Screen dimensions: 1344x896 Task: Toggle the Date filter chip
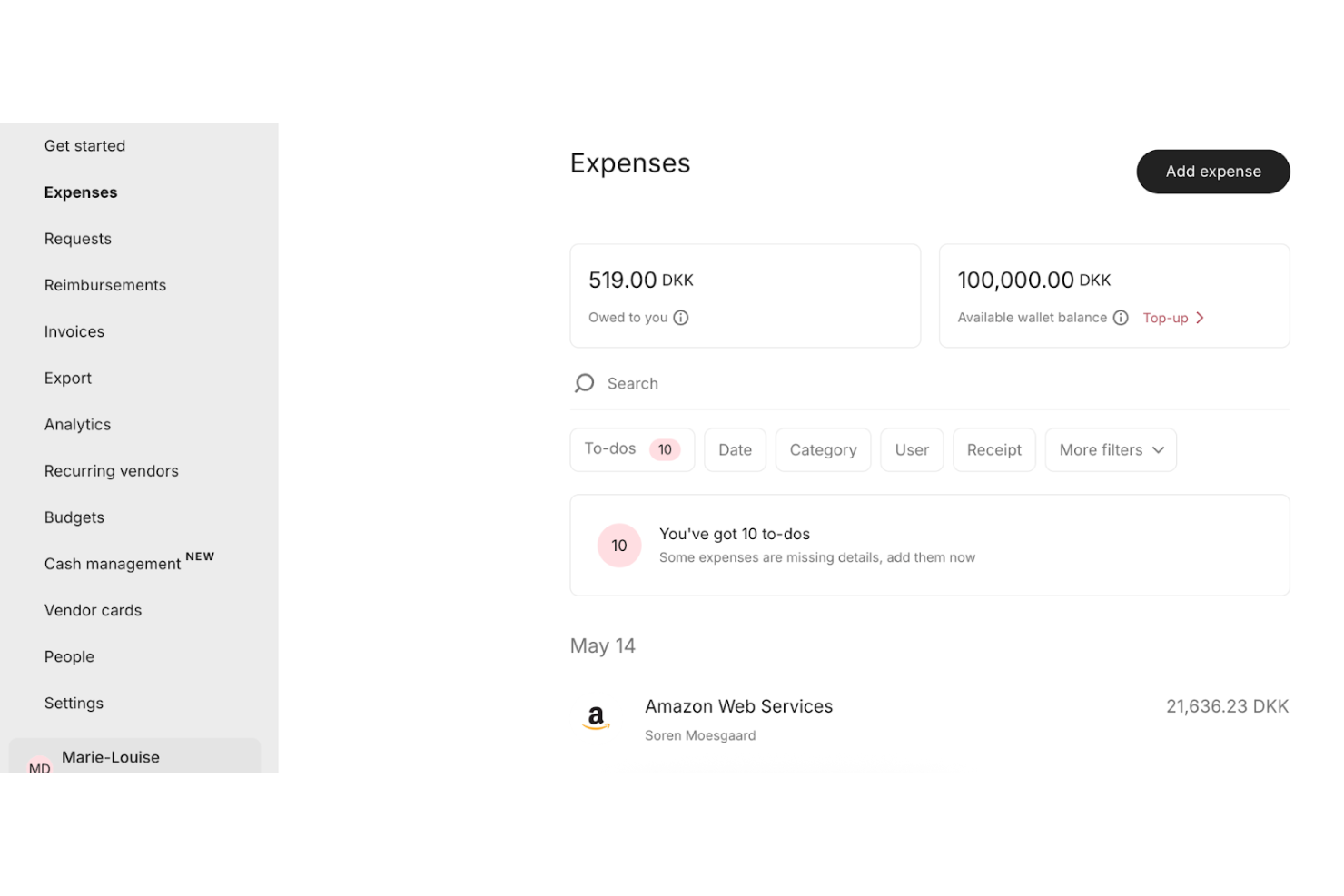coord(735,448)
